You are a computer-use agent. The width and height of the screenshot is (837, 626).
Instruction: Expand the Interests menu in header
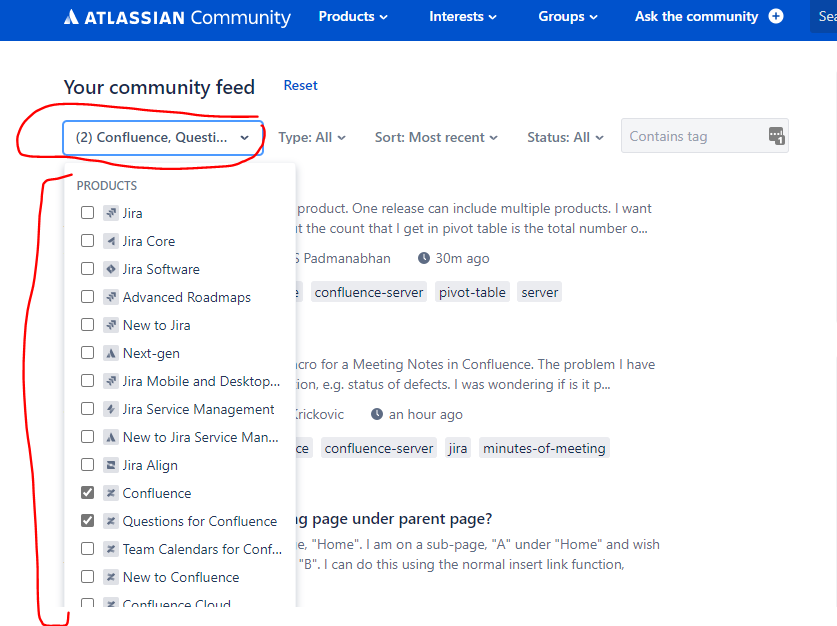pos(463,17)
